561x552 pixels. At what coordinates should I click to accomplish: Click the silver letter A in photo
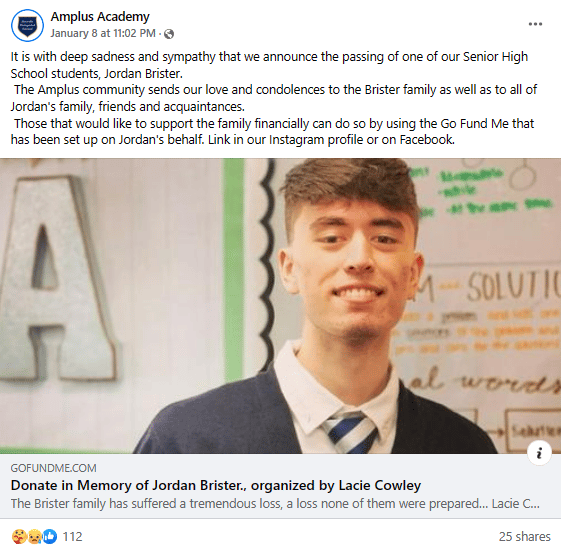click(57, 277)
